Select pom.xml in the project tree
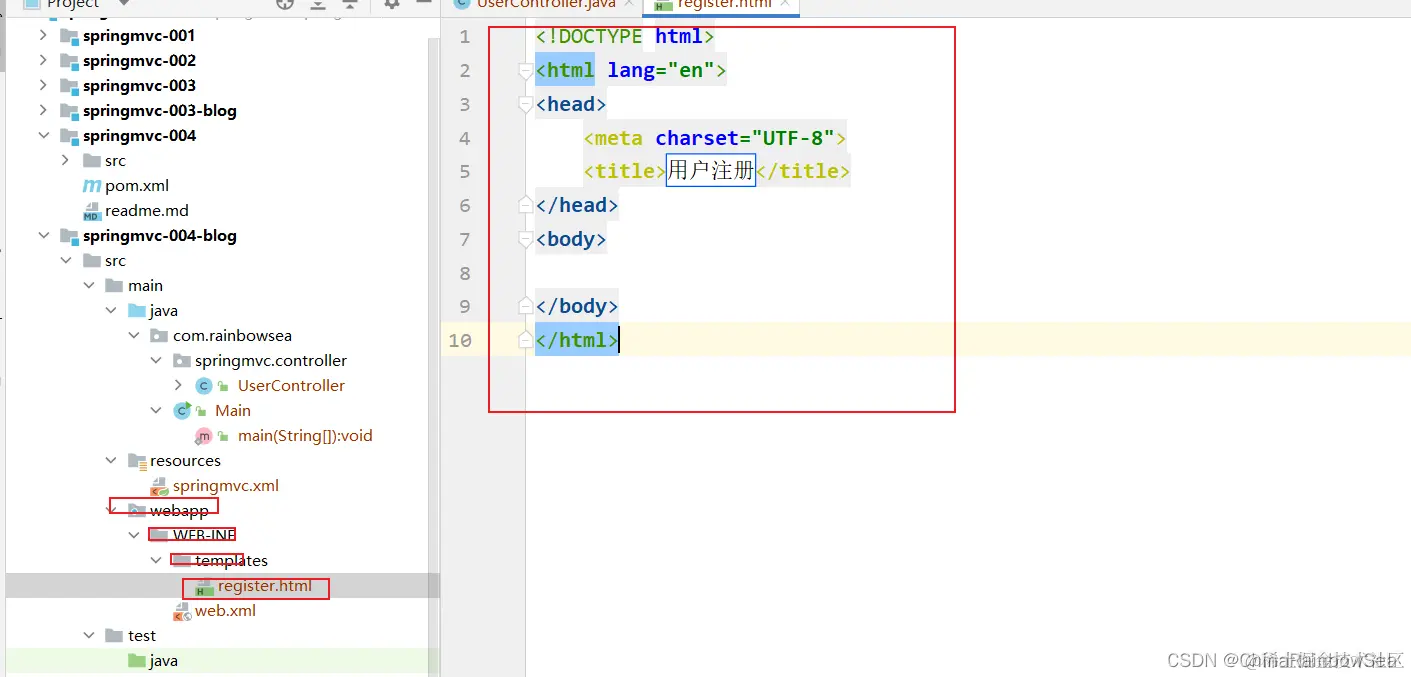Image resolution: width=1411 pixels, height=677 pixels. [x=137, y=185]
